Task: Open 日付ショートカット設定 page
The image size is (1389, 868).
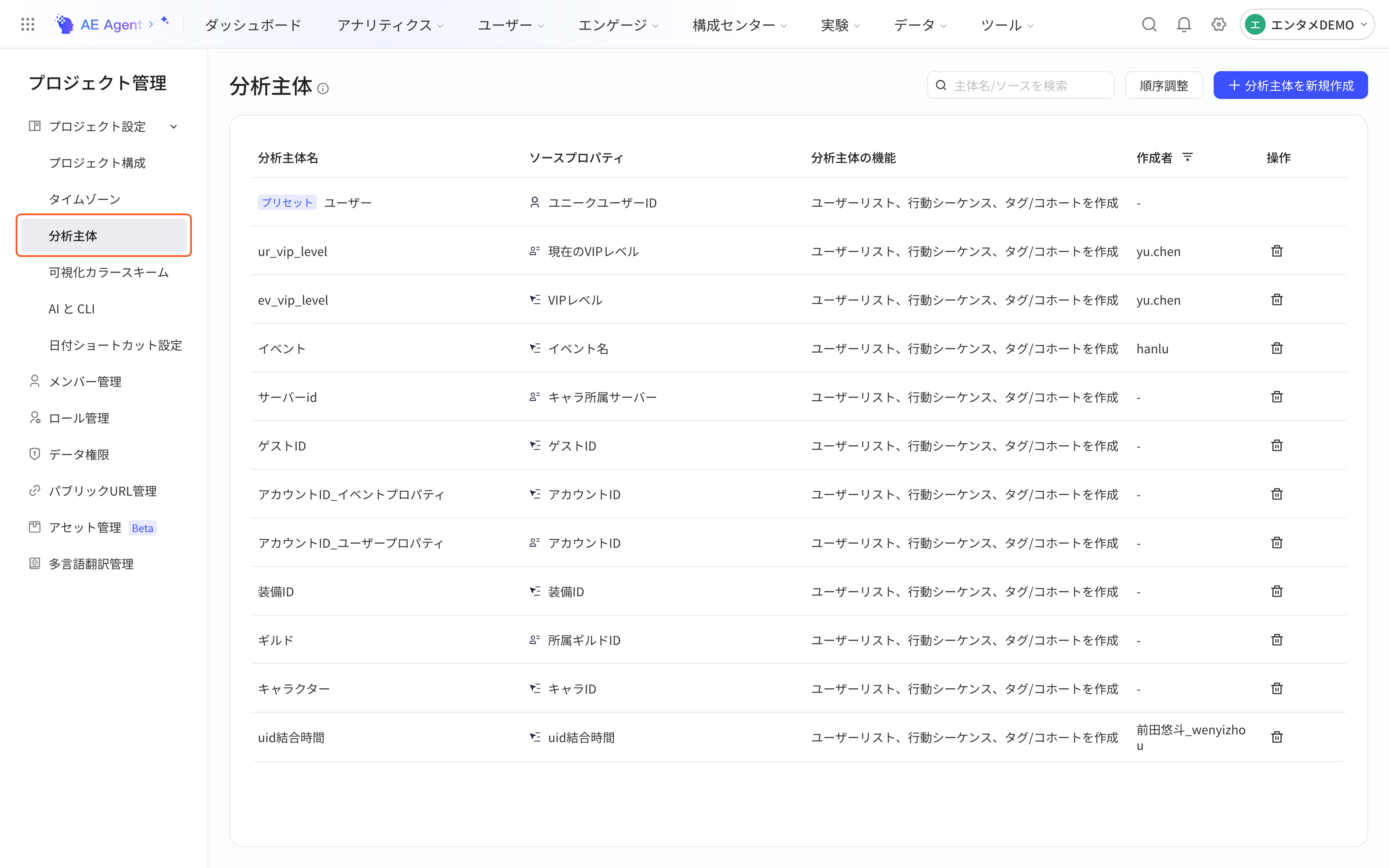Action: click(115, 345)
